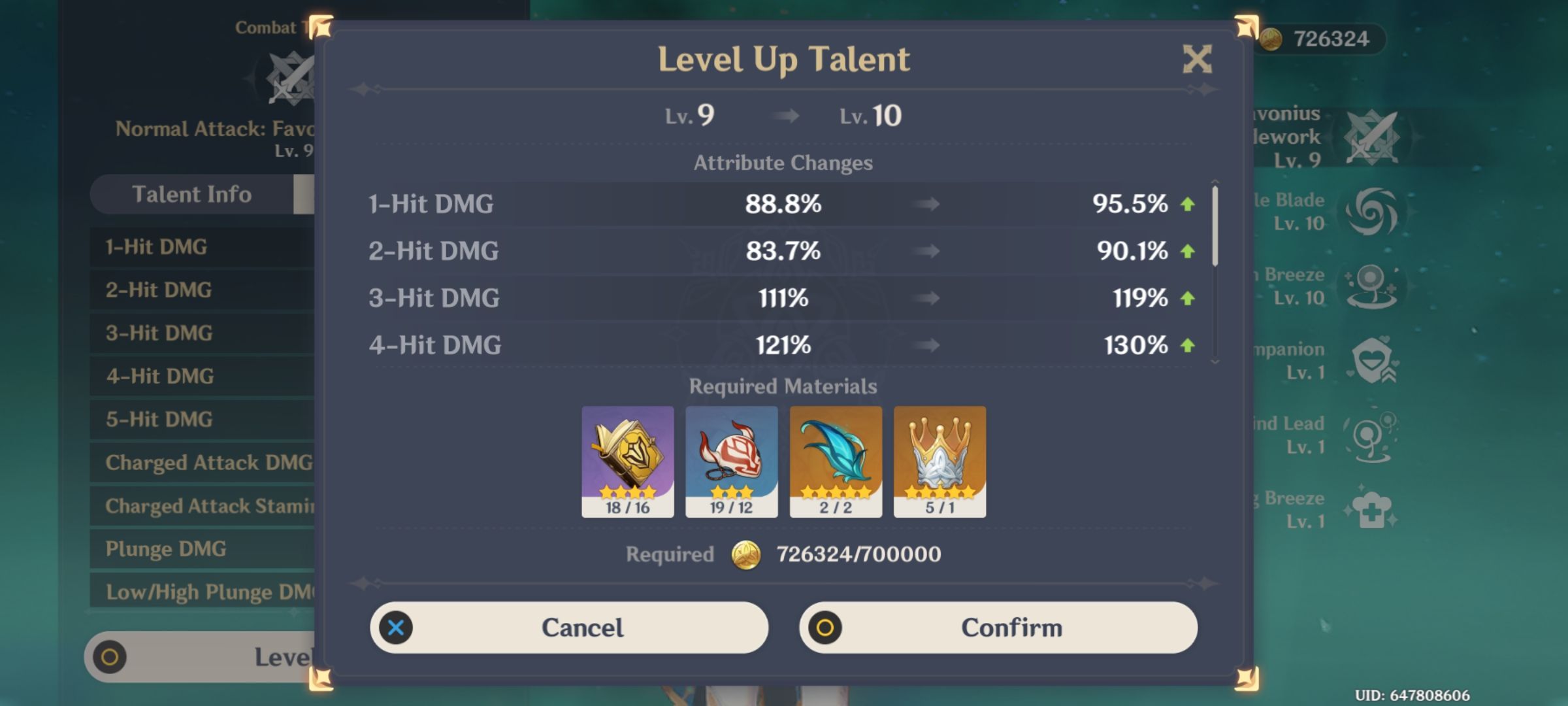Select the 4-Hit DMG attribute row
Image resolution: width=1568 pixels, height=706 pixels.
pos(783,345)
